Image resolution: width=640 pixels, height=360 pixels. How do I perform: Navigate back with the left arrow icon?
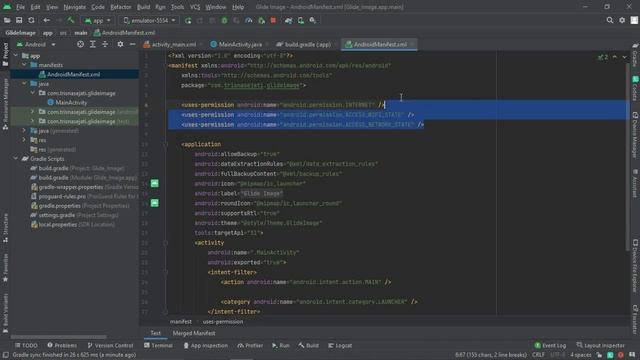(47, 20)
